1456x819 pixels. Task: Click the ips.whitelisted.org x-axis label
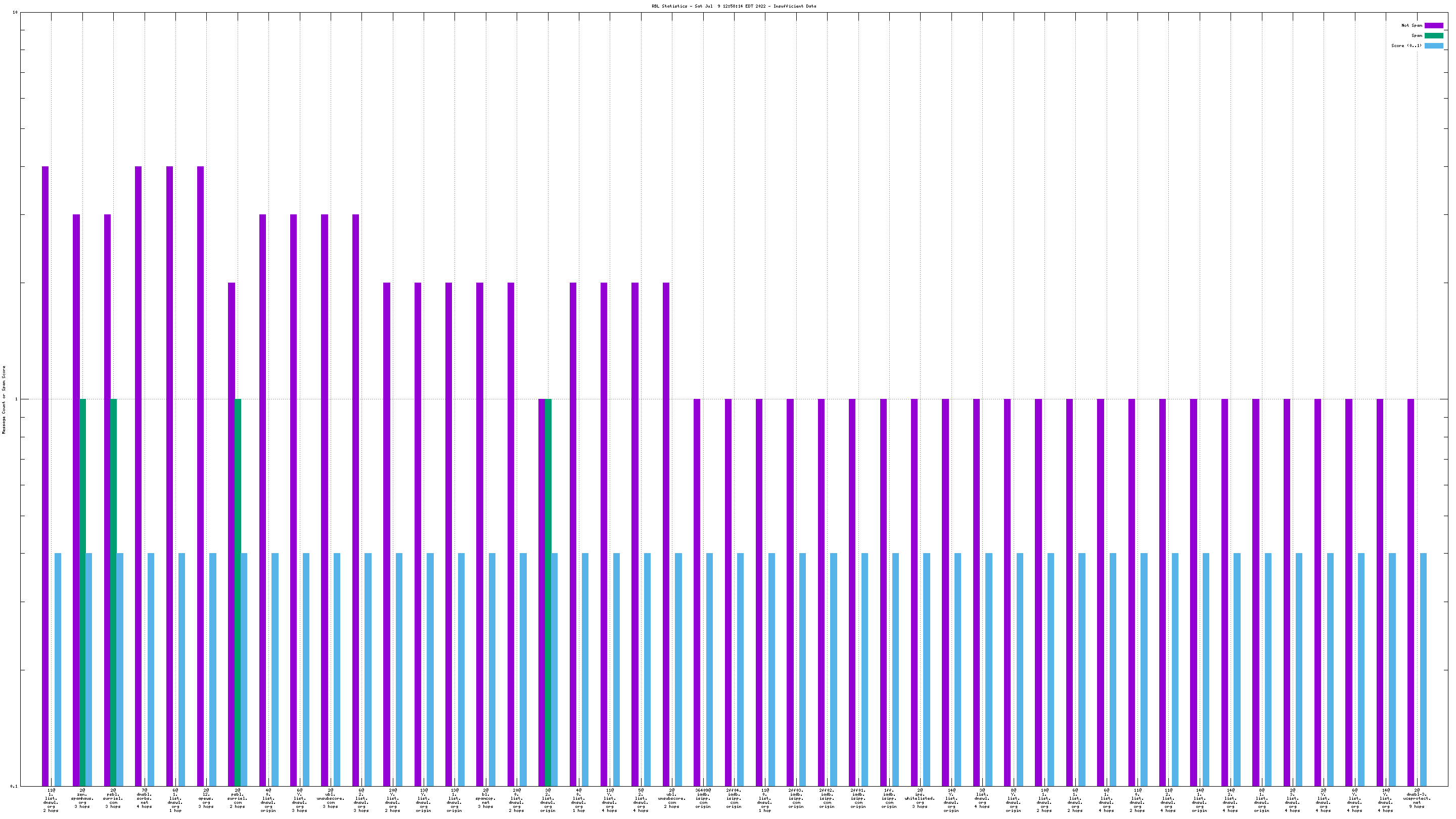coord(920,800)
